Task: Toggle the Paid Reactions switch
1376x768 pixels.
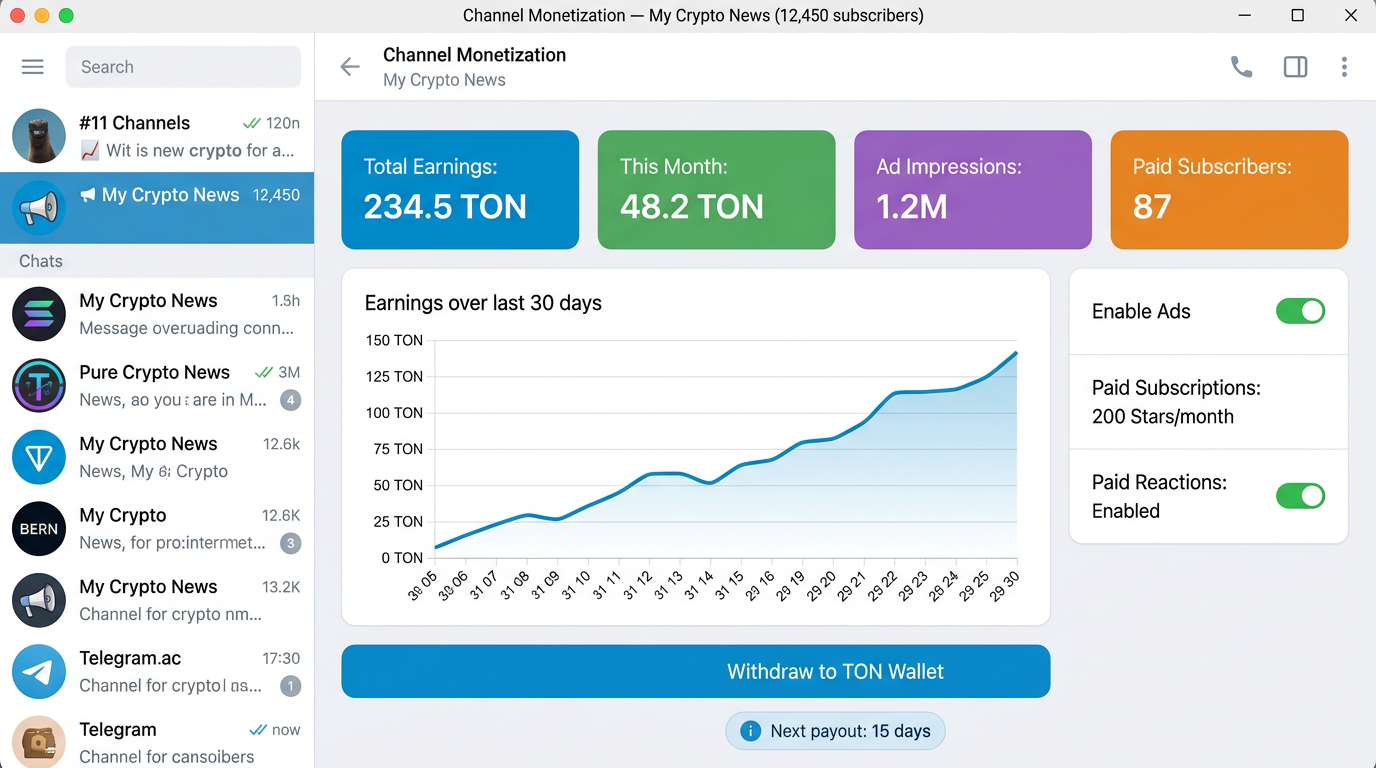Action: [1300, 496]
